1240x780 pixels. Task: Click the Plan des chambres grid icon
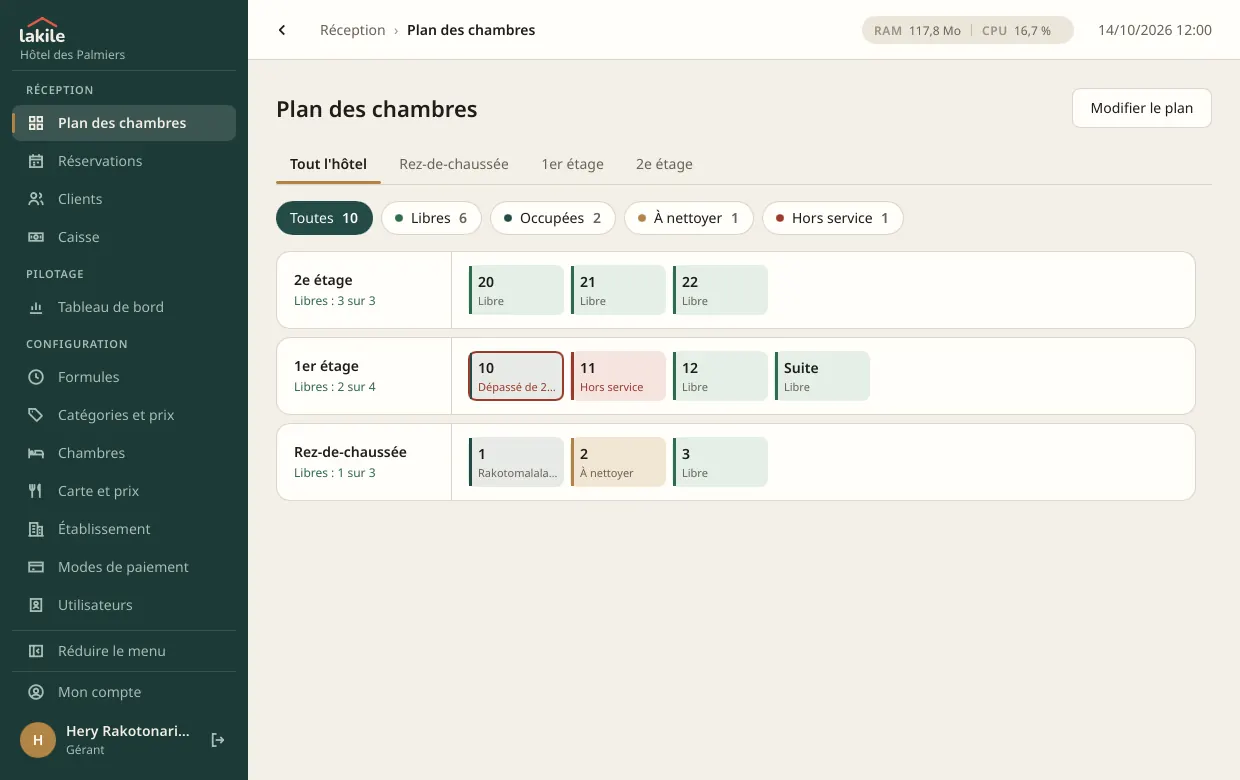click(x=36, y=123)
